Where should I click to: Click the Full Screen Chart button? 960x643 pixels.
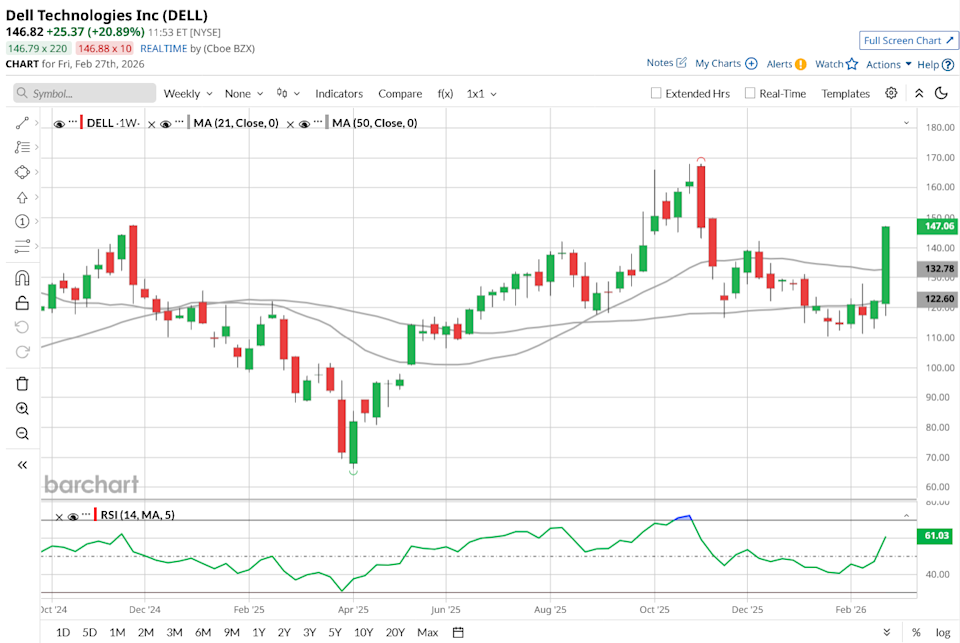pyautogui.click(x=908, y=40)
